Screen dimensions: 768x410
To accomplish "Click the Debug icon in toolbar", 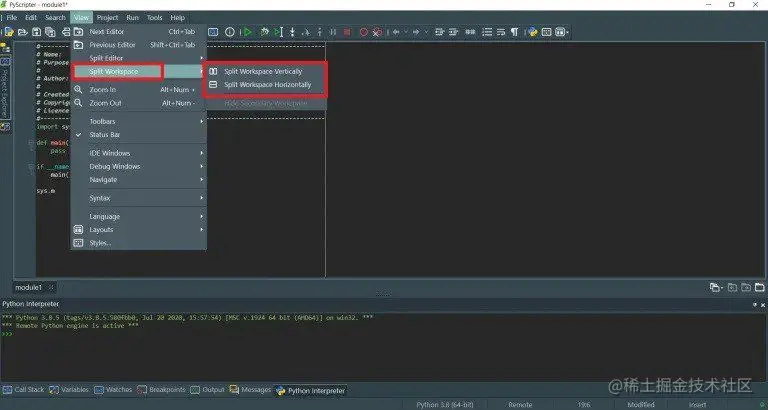I will (x=264, y=32).
